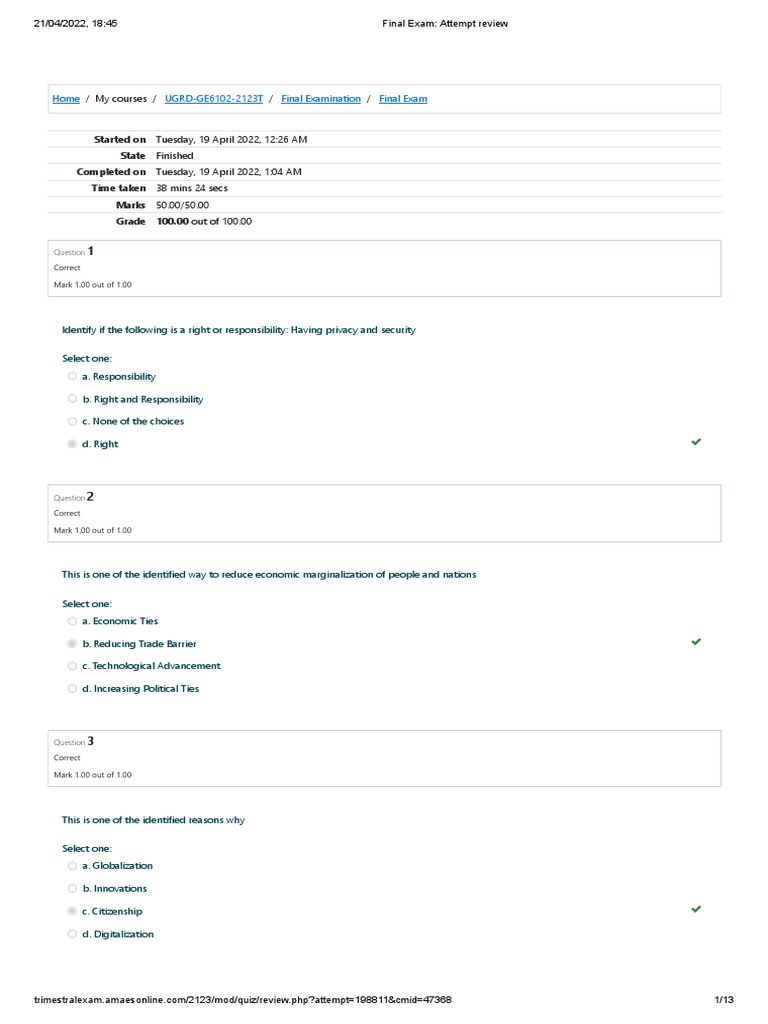Screen dimensions: 768x1024
Task: Pick the 'a. Globalization' radio button
Action: click(72, 866)
